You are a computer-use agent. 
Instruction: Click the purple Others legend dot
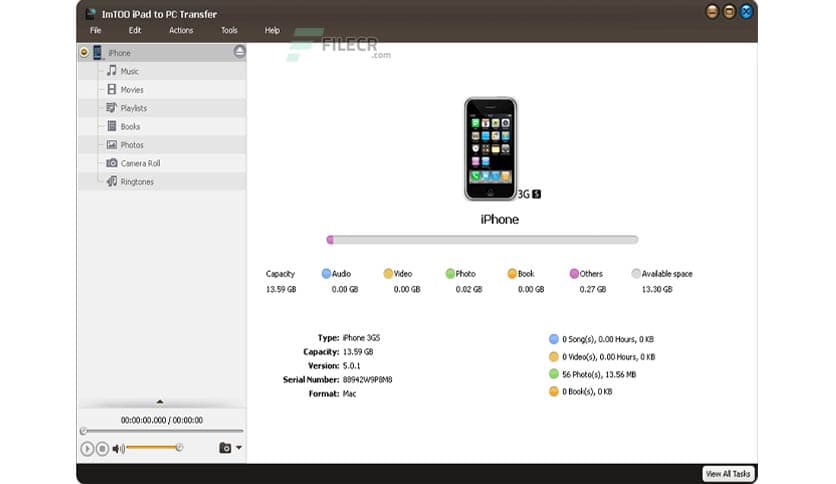[574, 273]
